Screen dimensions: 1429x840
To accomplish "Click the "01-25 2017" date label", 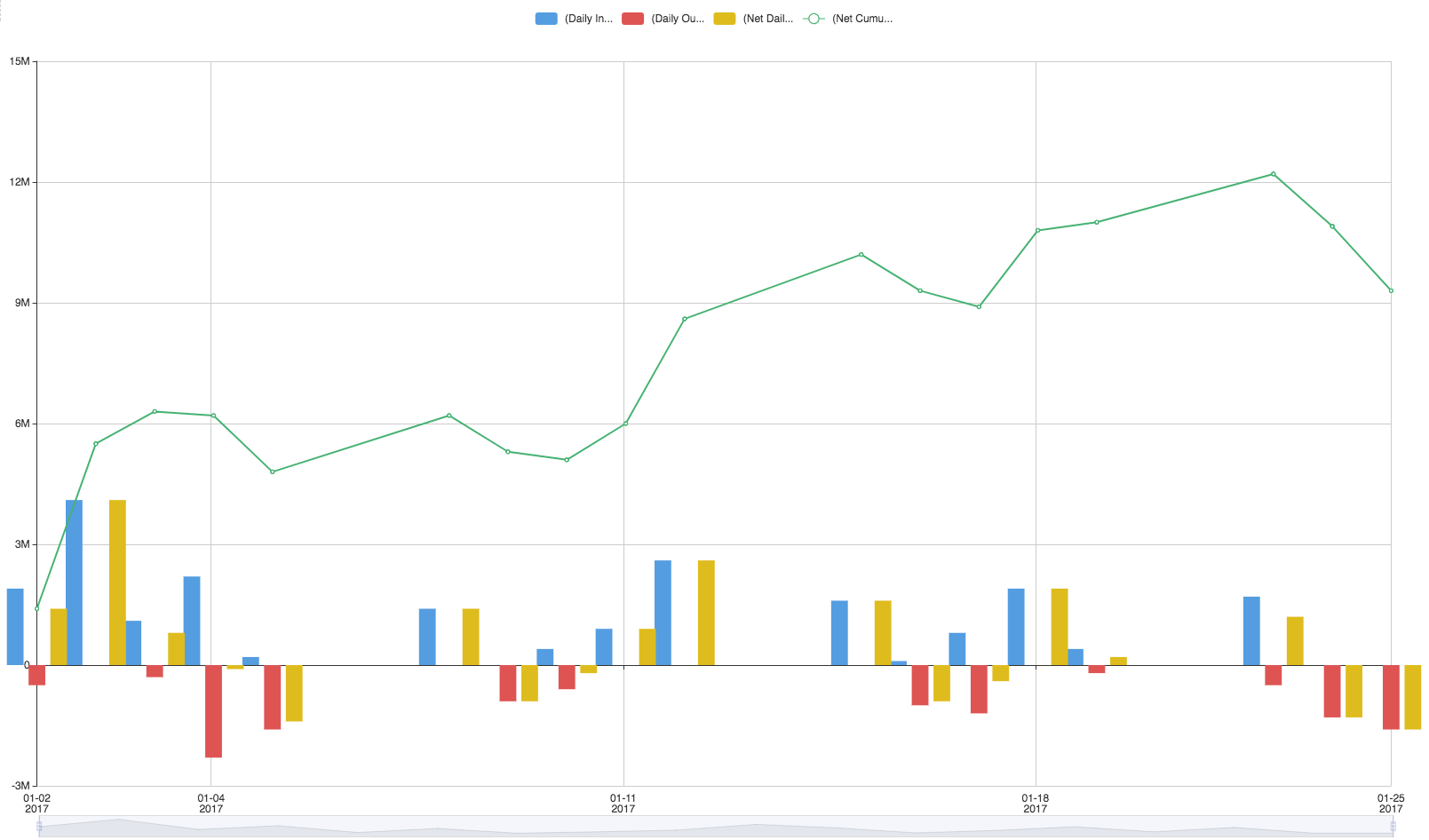I will pos(1391,804).
